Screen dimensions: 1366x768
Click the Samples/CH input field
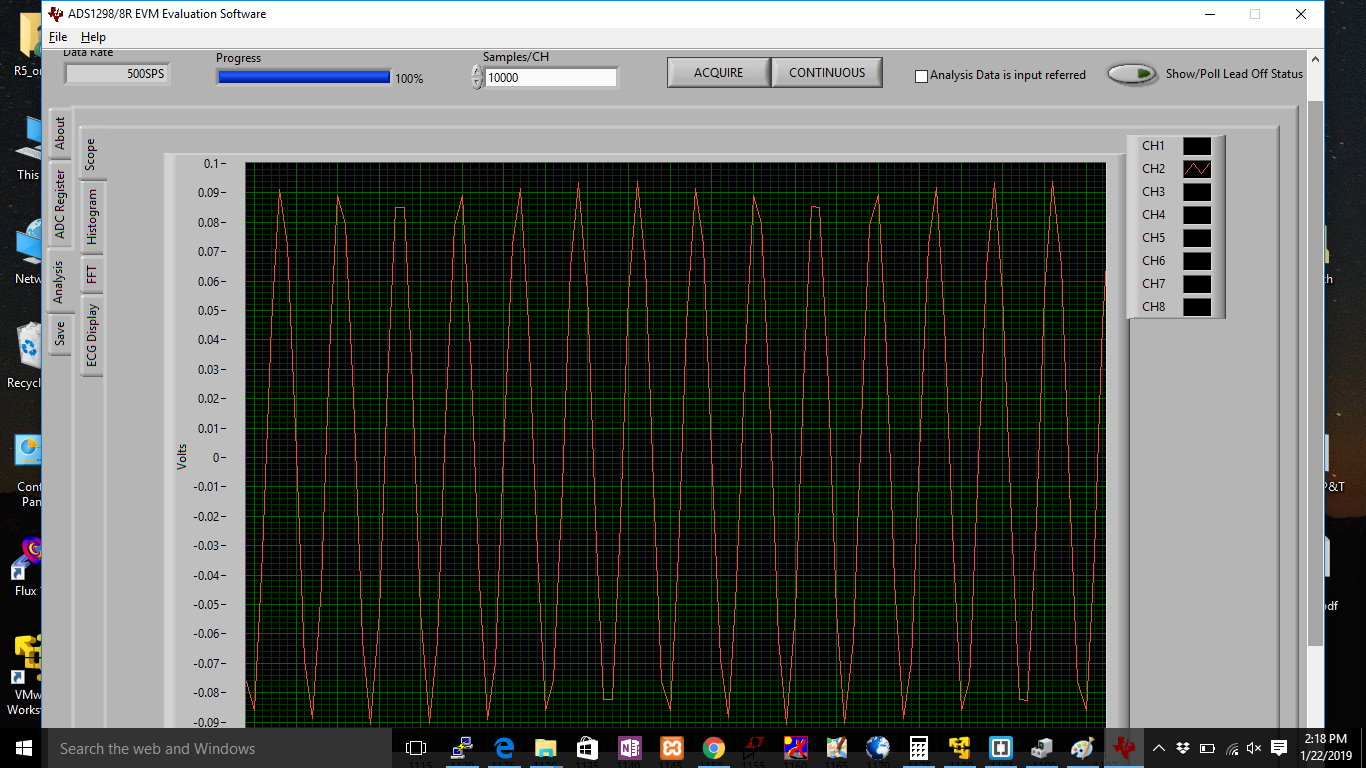(x=551, y=77)
